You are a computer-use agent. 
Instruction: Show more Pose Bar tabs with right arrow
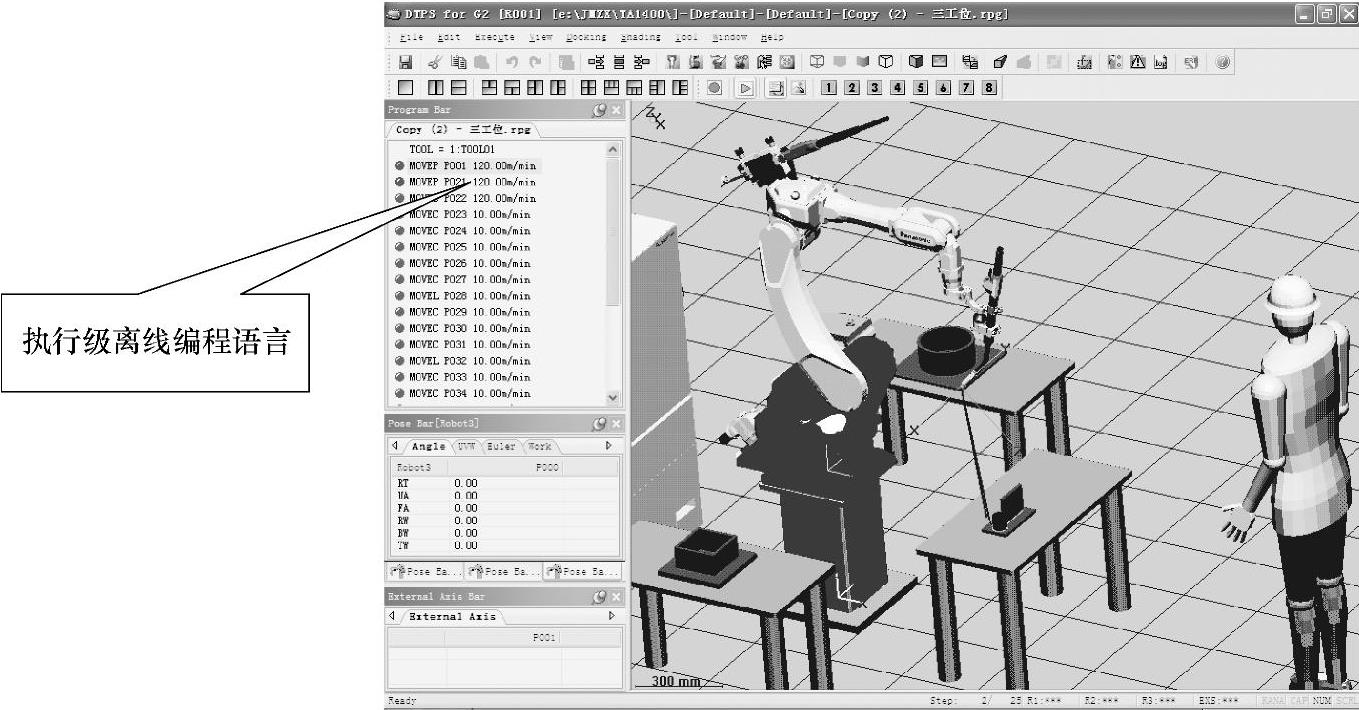(x=609, y=446)
